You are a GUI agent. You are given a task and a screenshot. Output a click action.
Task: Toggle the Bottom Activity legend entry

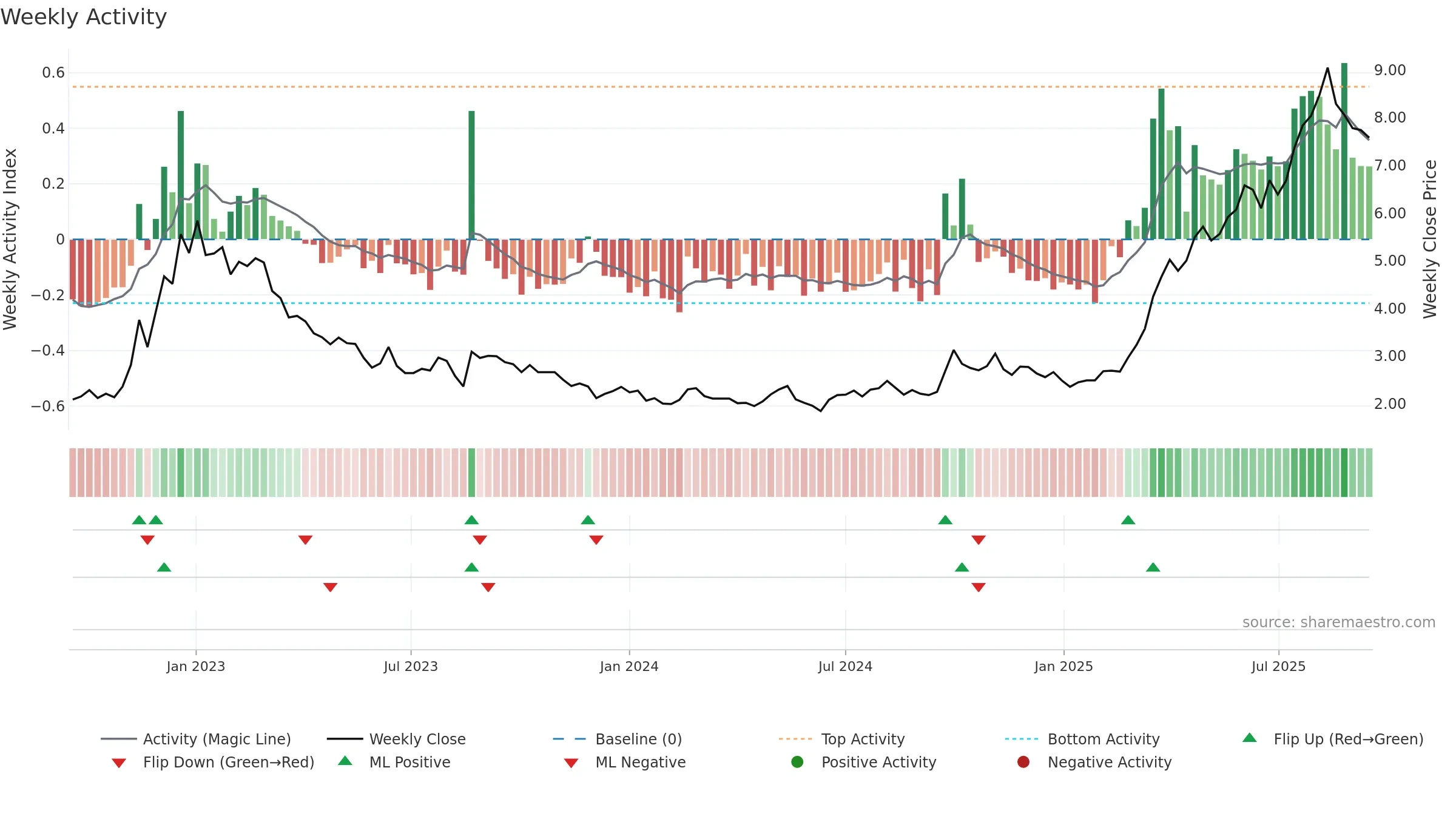tap(1082, 739)
